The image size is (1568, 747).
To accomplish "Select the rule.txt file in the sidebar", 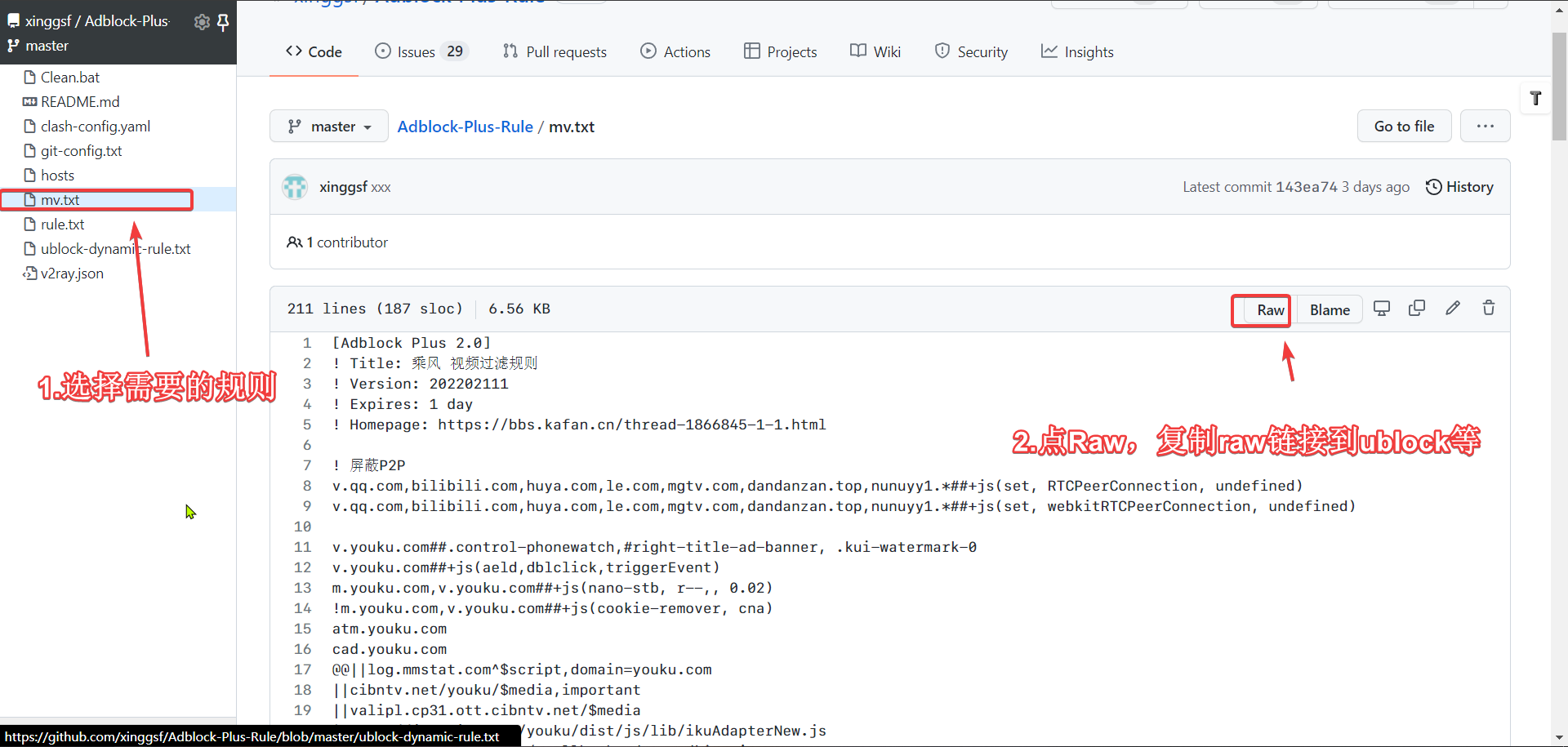I will point(63,224).
